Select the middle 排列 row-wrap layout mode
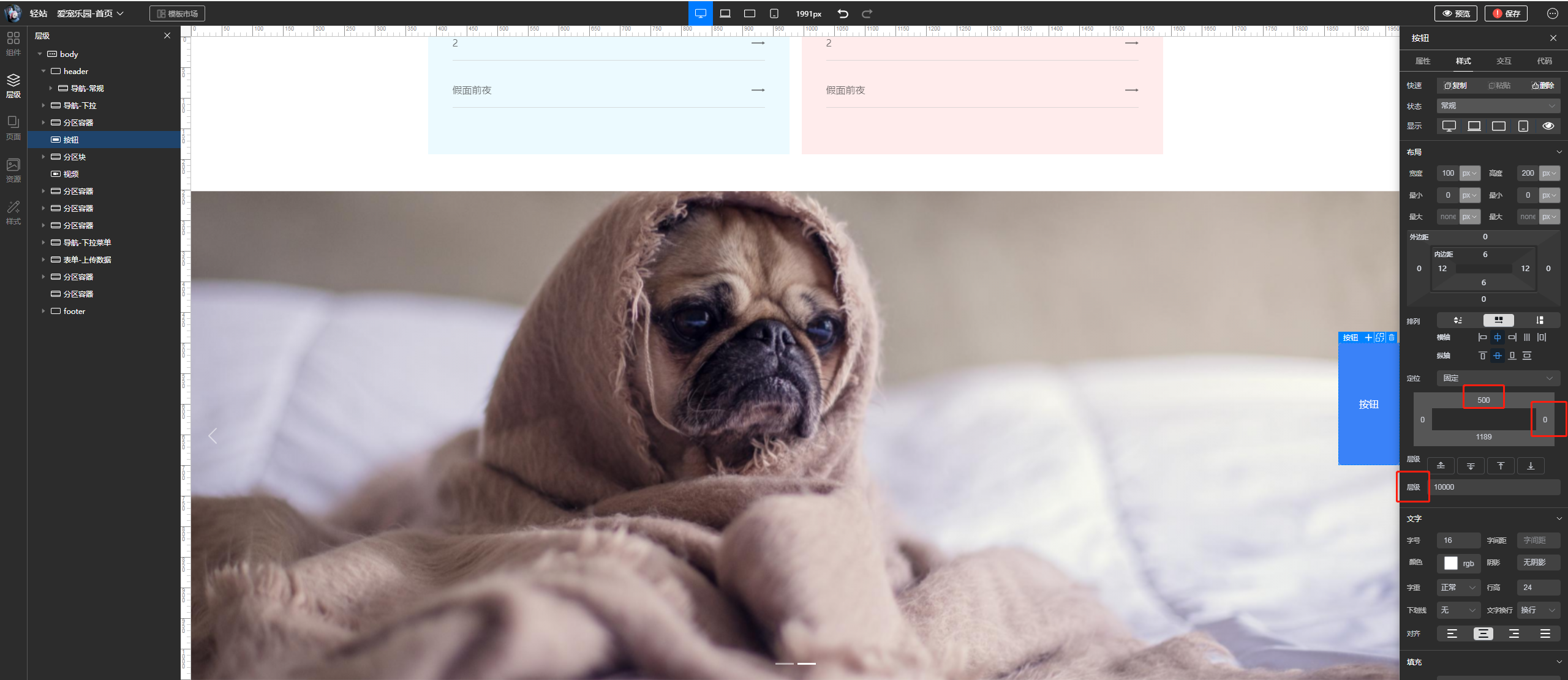This screenshot has height=680, width=1568. click(x=1498, y=320)
